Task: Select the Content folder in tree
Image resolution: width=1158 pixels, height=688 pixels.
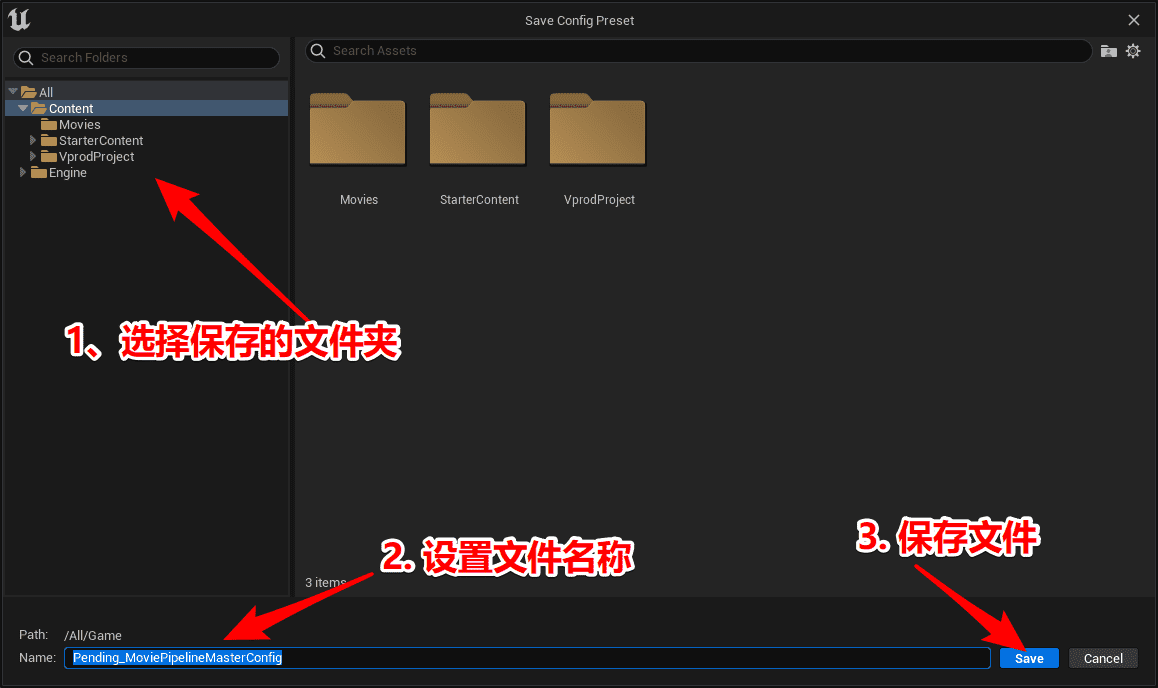Action: (70, 109)
